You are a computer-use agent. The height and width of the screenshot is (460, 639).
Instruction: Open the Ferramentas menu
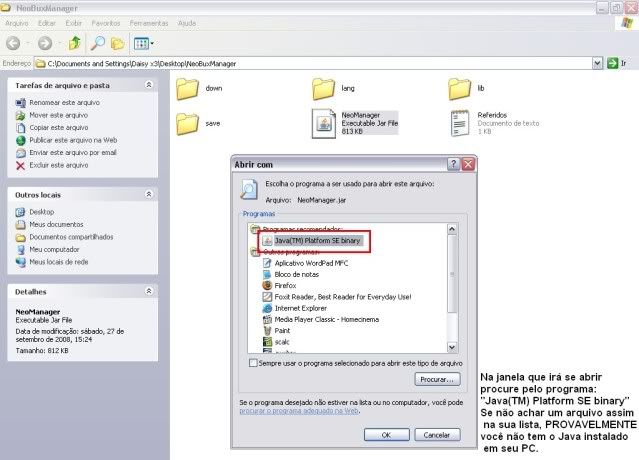click(x=149, y=23)
